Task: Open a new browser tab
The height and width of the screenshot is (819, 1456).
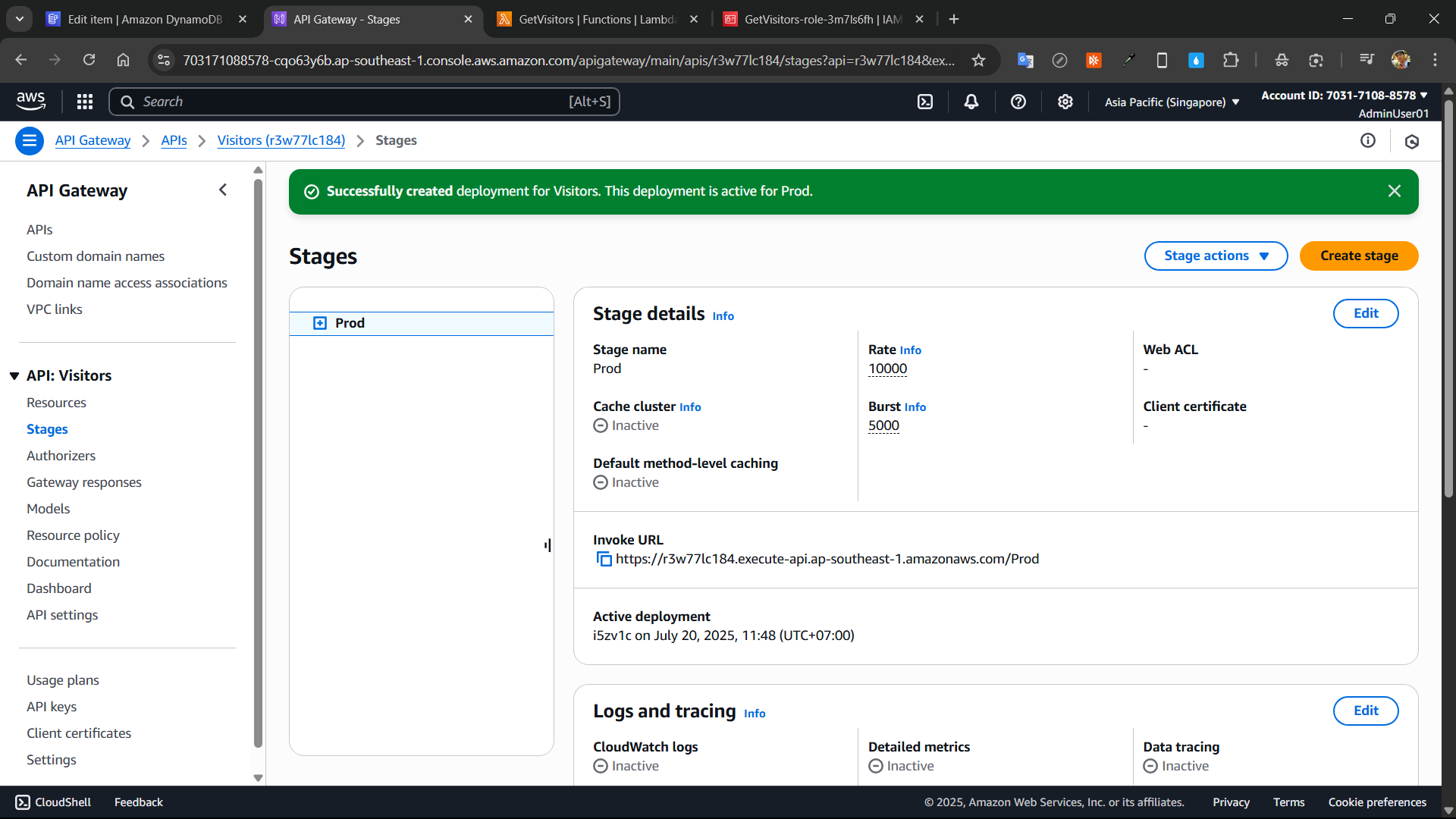Action: point(954,19)
